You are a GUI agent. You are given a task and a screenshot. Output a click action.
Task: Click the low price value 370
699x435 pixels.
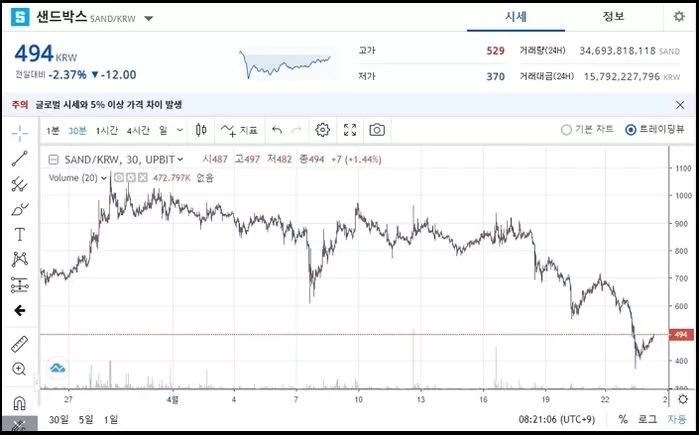point(495,77)
